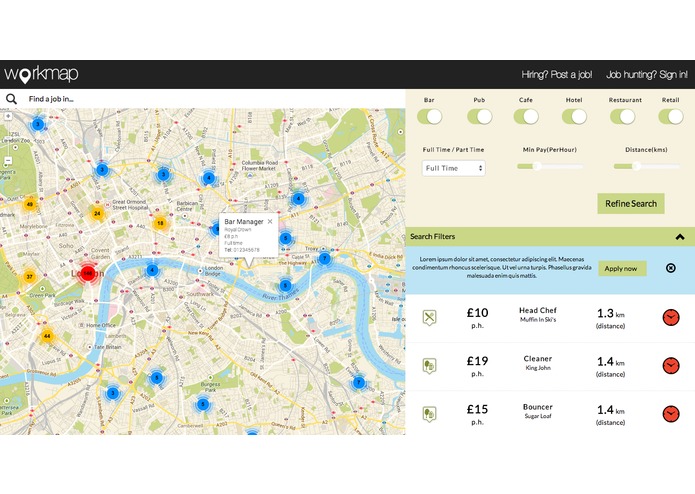Image resolution: width=695 pixels, height=494 pixels.
Task: Click the Bar Manager popup title
Action: click(244, 222)
